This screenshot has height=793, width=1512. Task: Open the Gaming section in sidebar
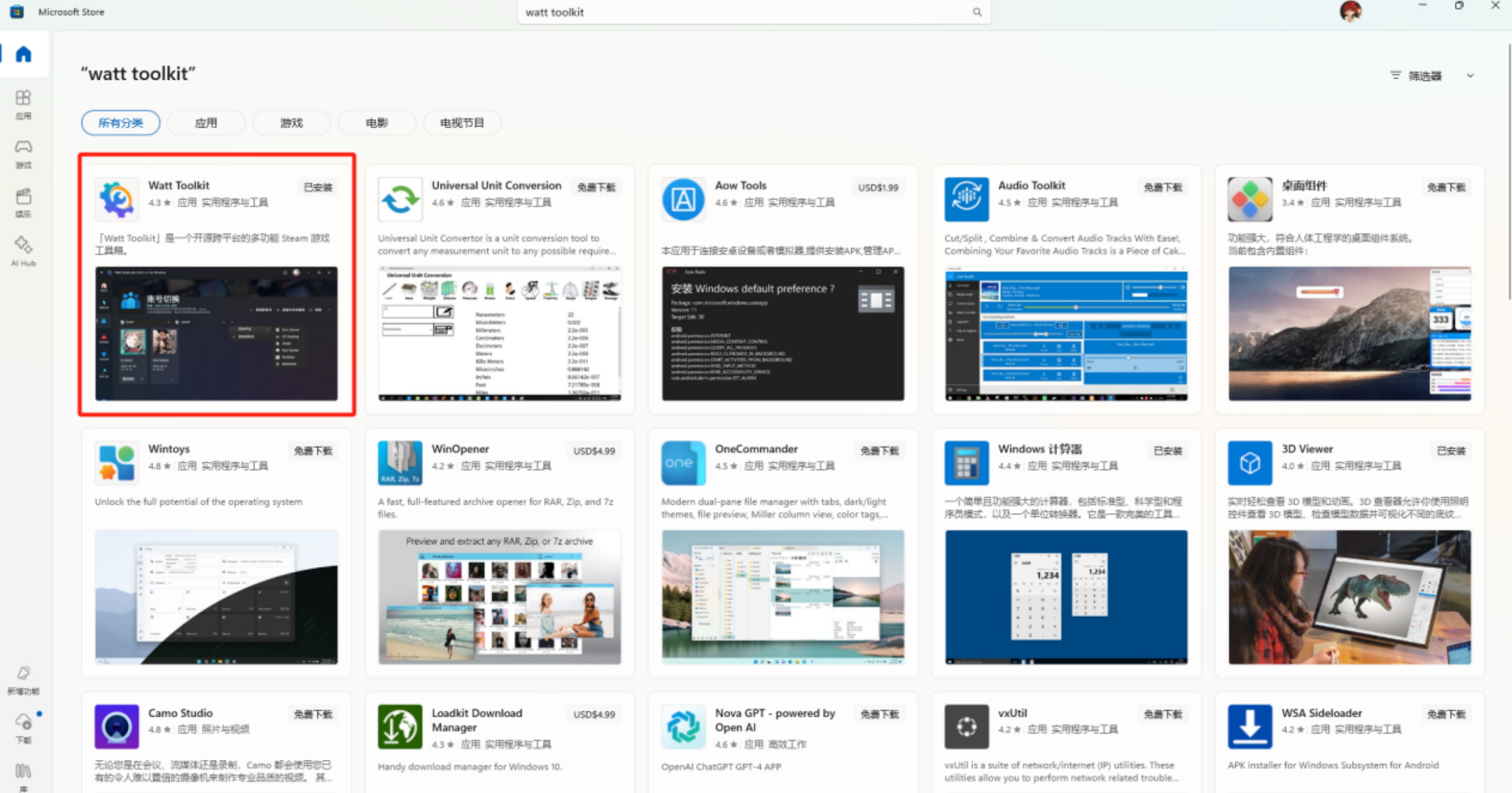click(23, 153)
